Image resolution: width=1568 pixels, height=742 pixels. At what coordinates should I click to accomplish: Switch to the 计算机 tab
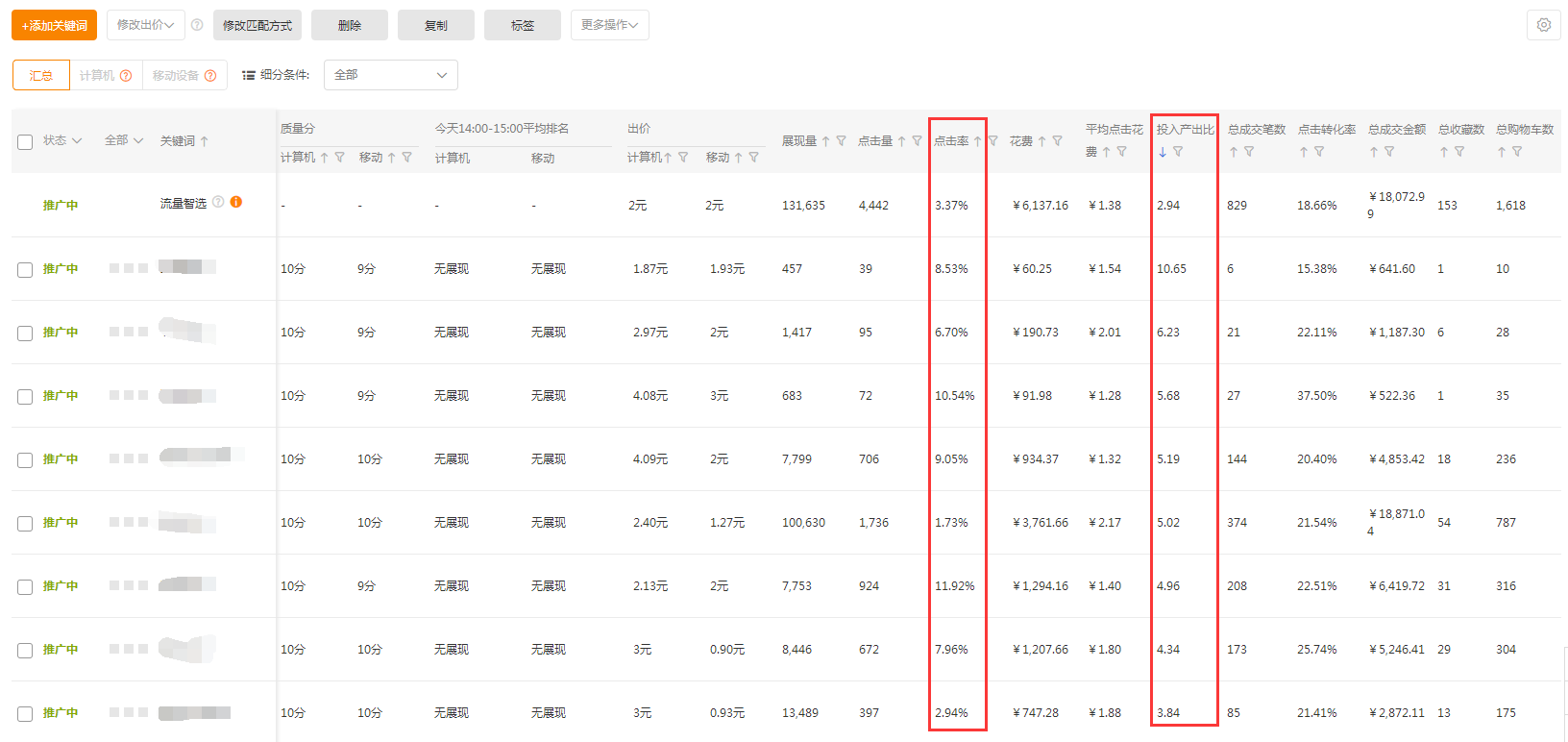click(106, 75)
